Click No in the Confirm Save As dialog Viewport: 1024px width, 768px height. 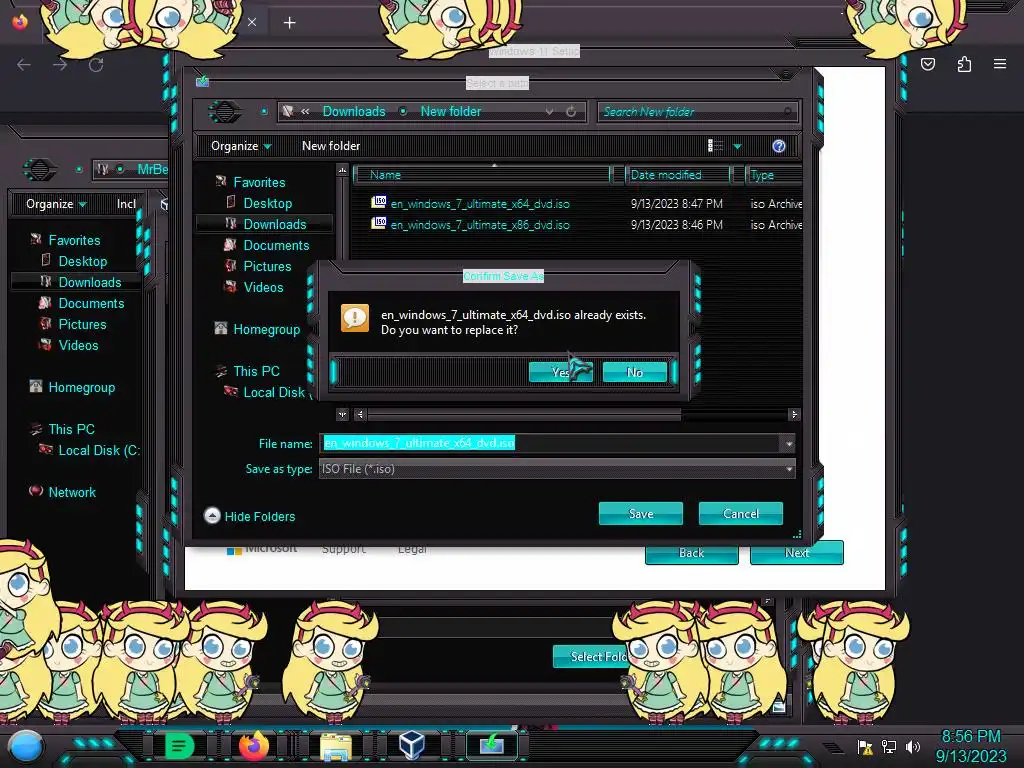tap(635, 372)
